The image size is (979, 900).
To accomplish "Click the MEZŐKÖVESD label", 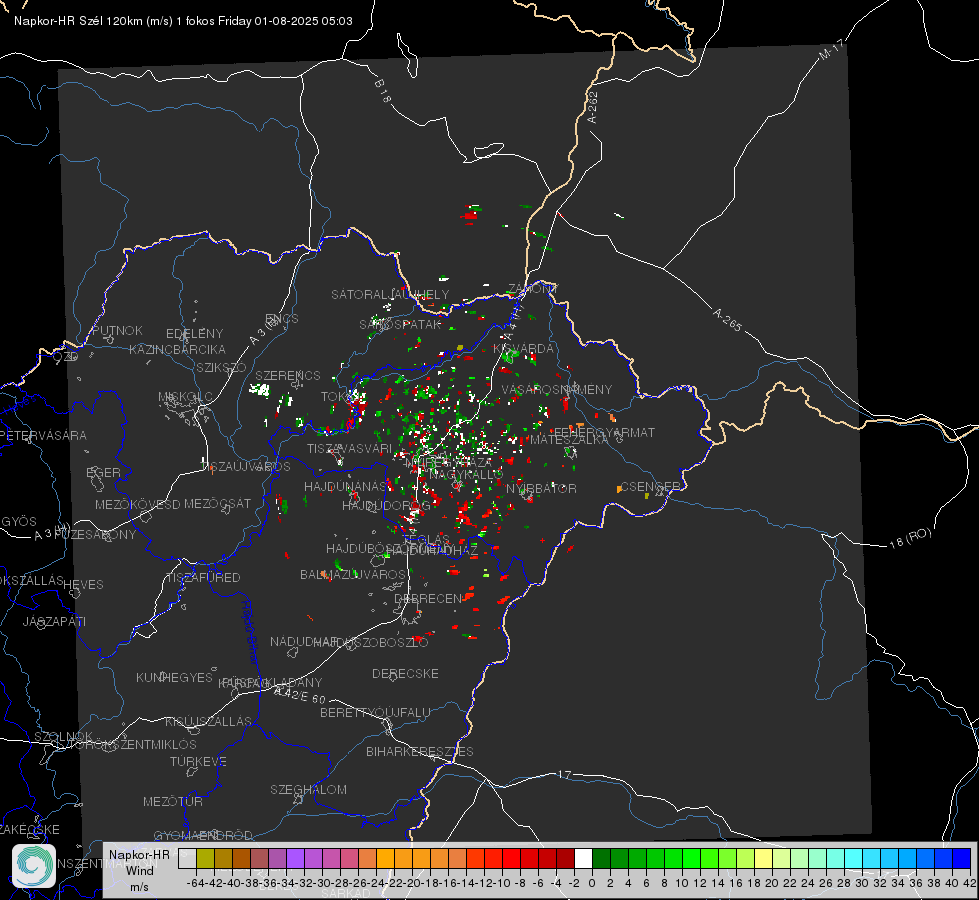I will 137,504.
